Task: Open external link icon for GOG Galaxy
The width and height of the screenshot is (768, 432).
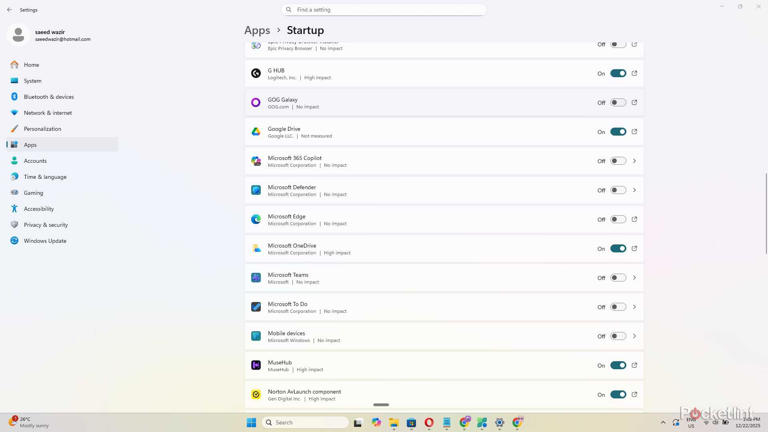Action: point(634,102)
